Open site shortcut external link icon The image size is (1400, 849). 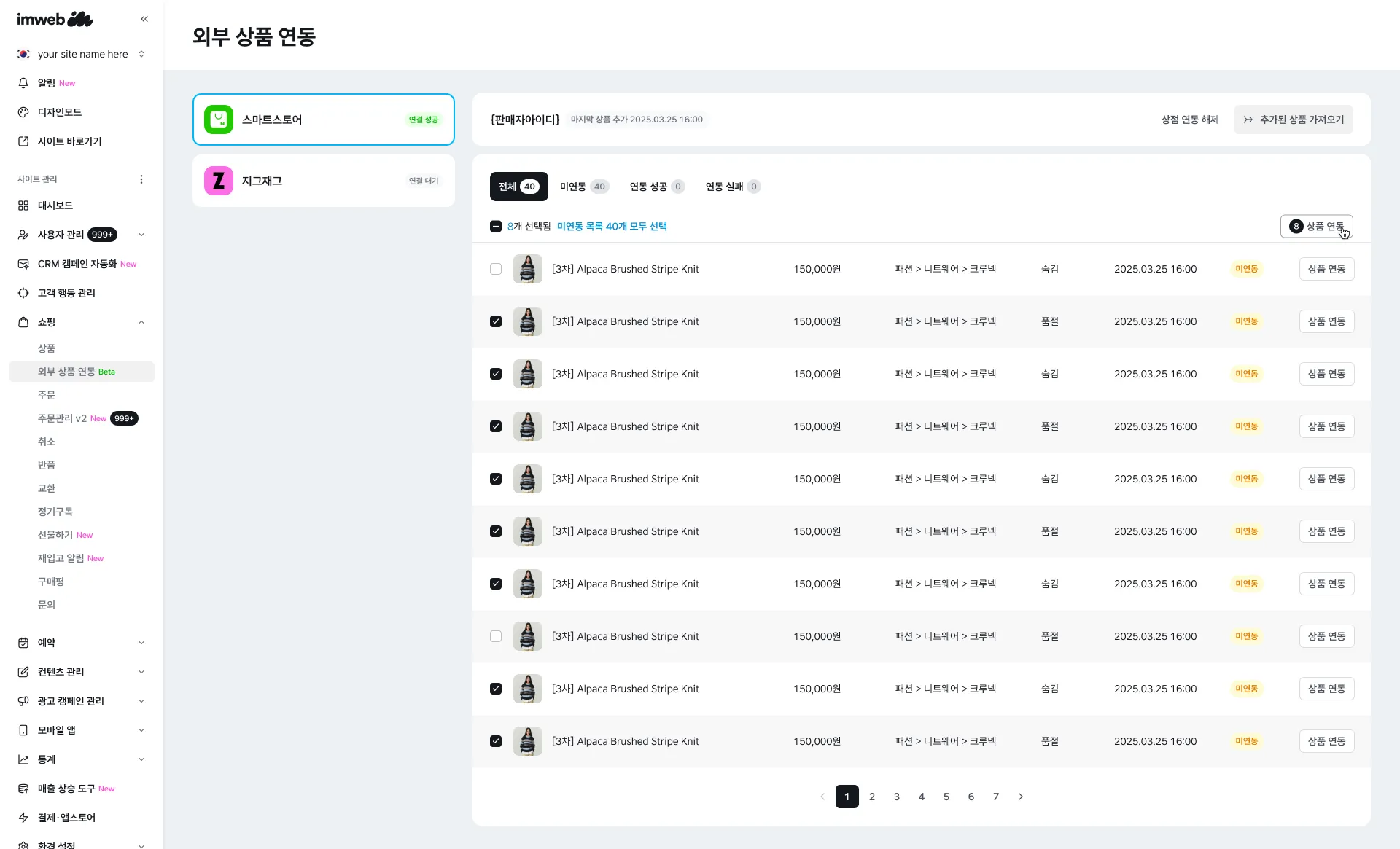pos(23,141)
